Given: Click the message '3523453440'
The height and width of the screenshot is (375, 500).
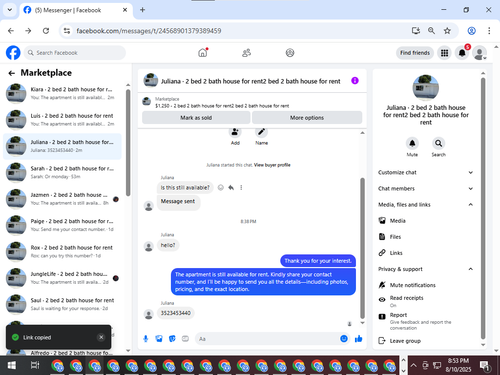Looking at the screenshot, I should 176,313.
